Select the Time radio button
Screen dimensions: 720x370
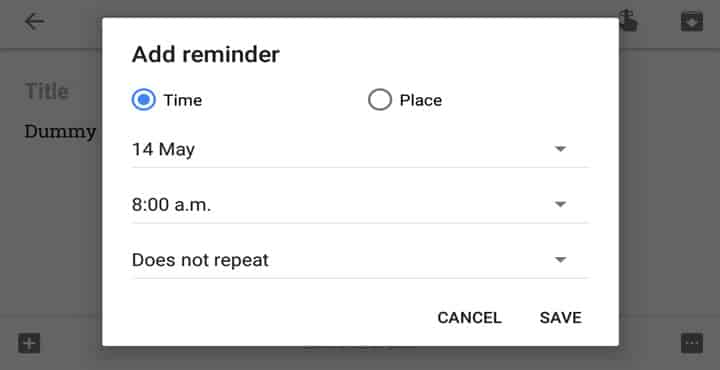click(144, 100)
